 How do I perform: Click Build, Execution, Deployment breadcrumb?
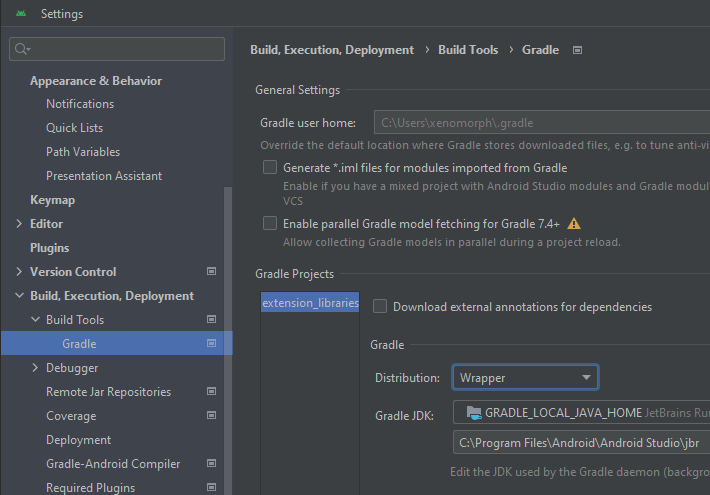332,50
